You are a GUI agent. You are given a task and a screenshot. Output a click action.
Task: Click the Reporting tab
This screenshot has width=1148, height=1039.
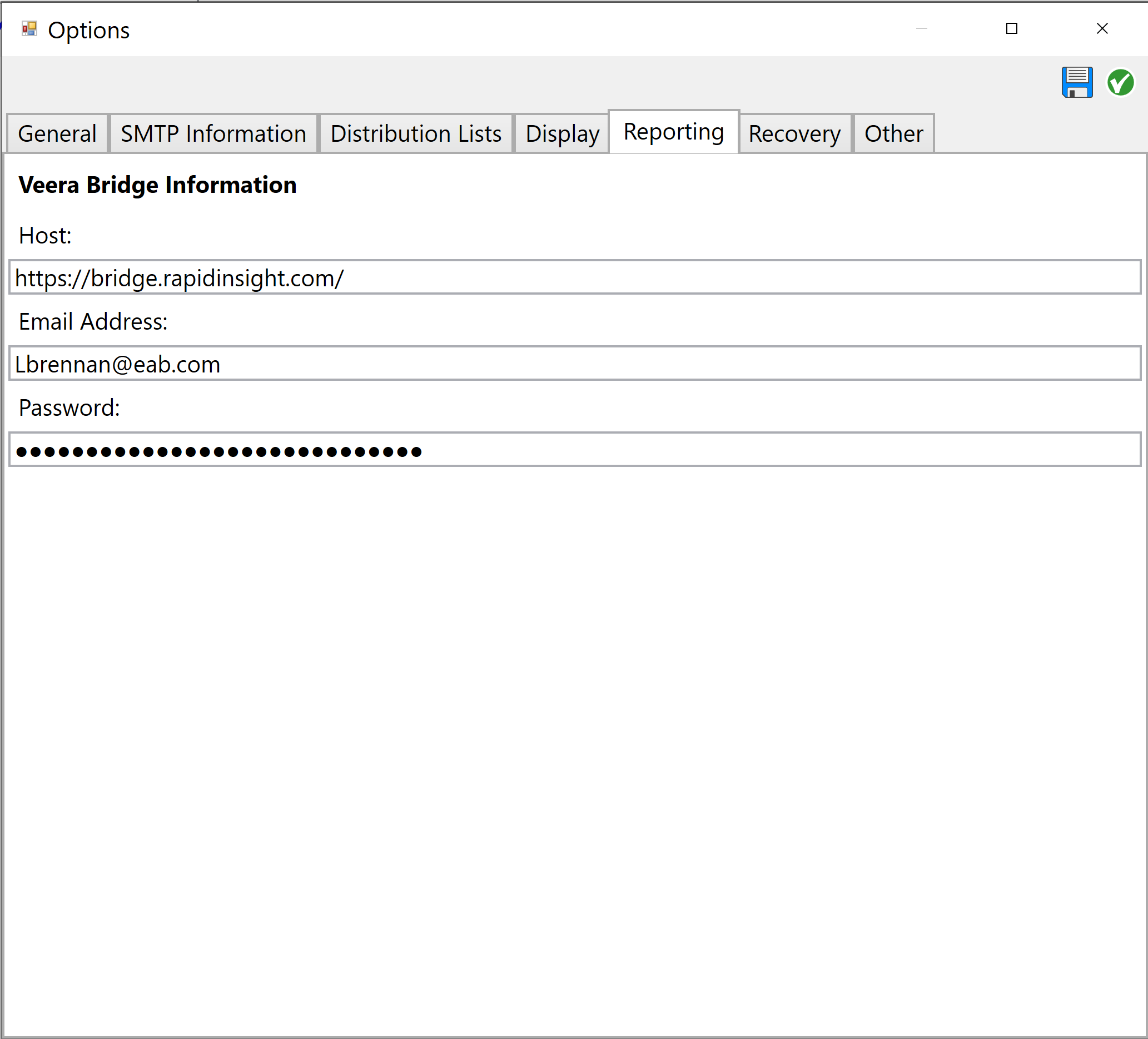click(x=673, y=131)
